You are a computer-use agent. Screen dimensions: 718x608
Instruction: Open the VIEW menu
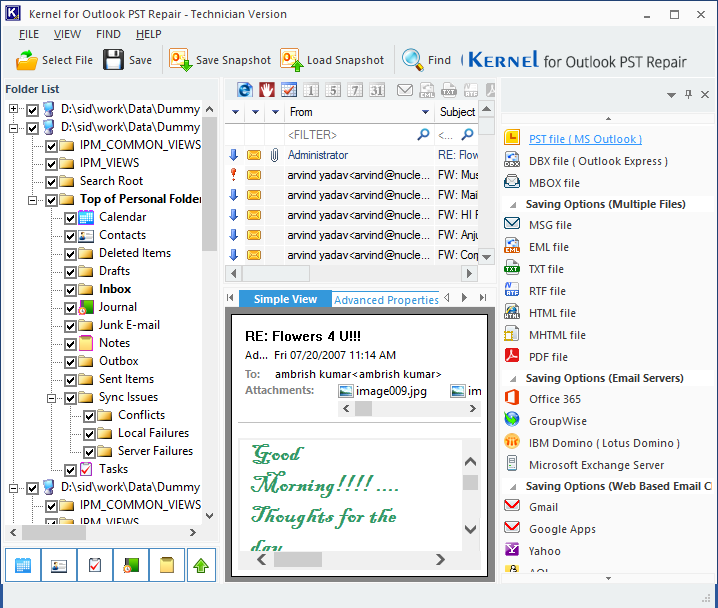point(67,34)
